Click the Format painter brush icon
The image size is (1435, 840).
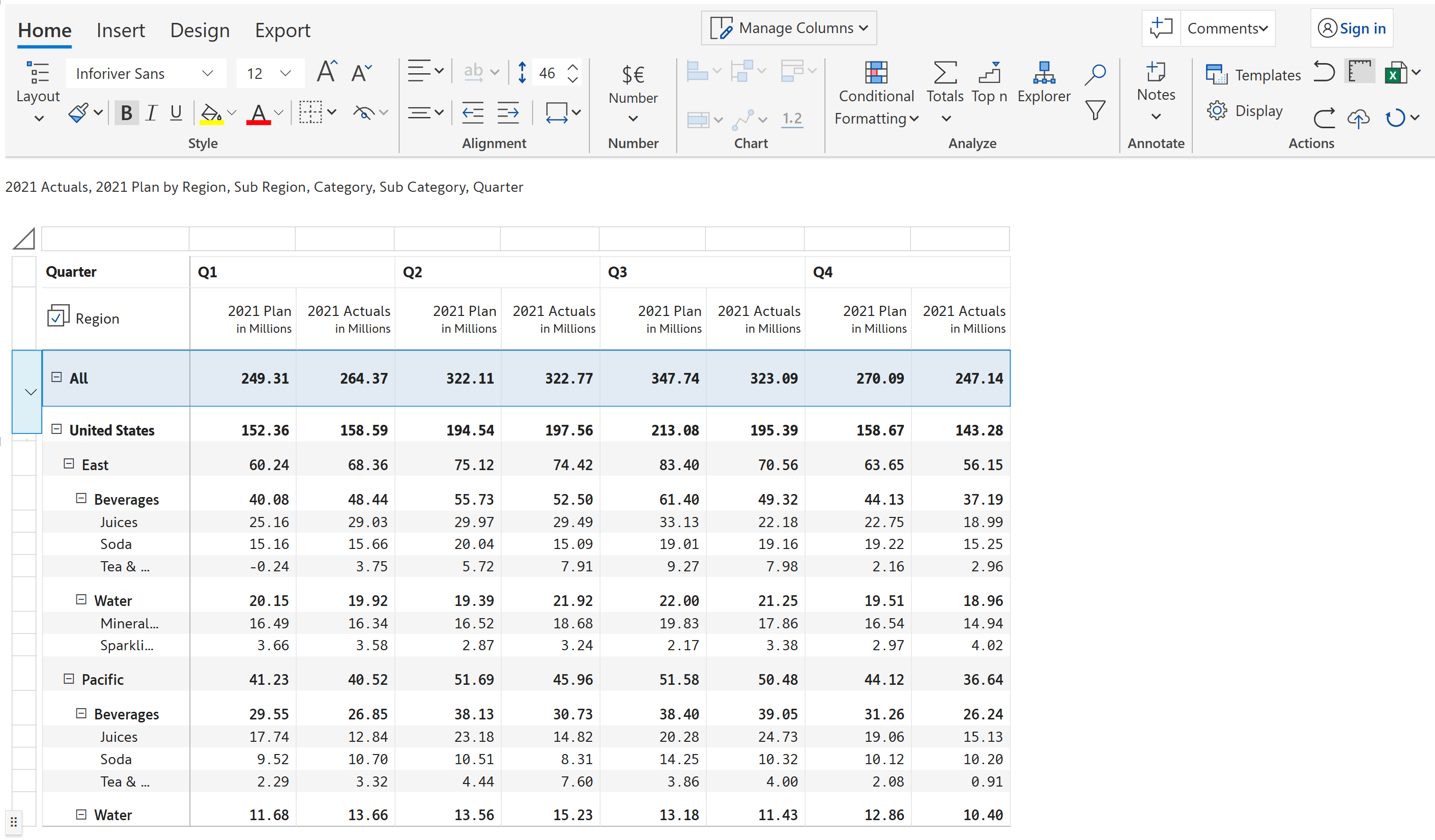pos(78,113)
